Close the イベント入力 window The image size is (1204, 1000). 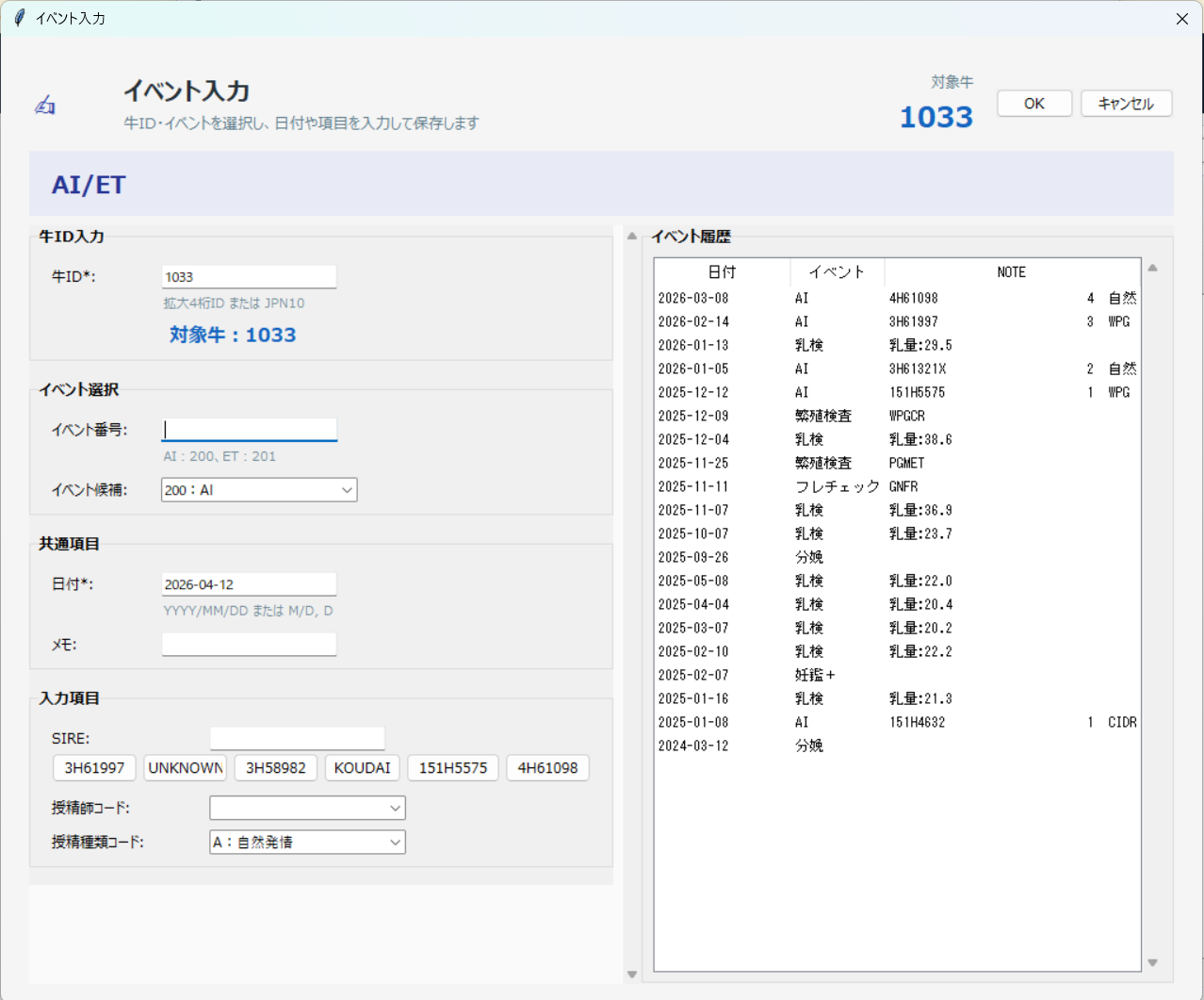coord(1181,19)
